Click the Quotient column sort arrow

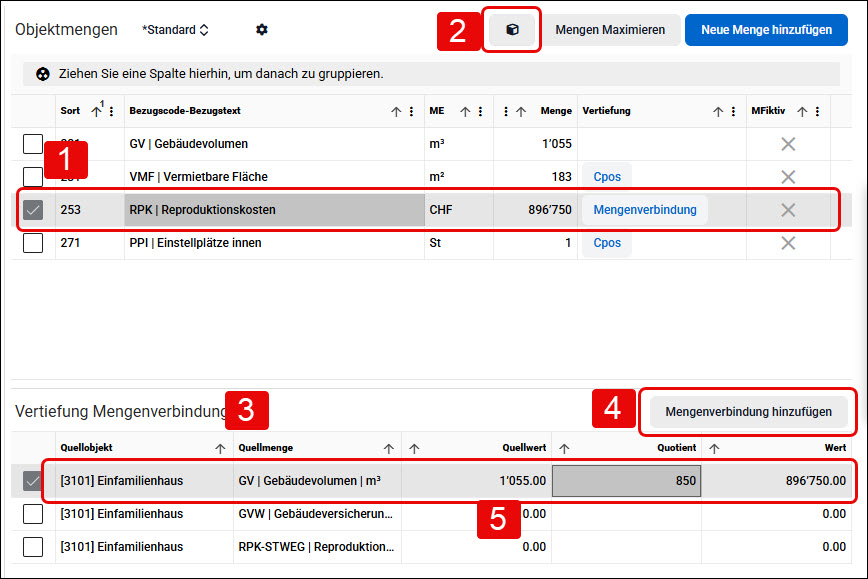[564, 448]
